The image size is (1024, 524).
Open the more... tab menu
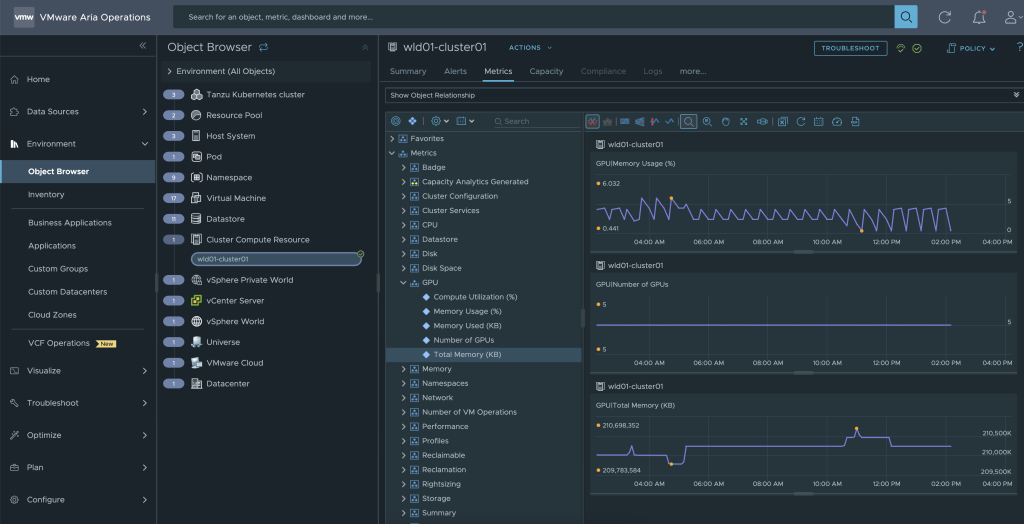pyautogui.click(x=693, y=71)
